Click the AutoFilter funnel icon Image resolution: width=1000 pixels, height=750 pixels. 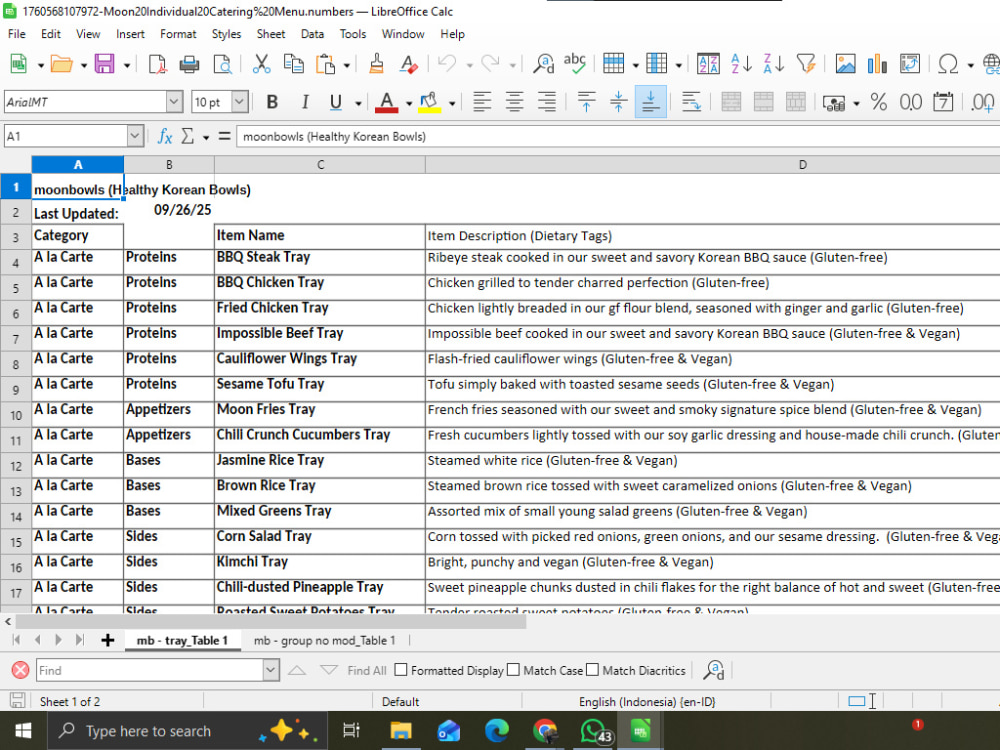point(806,64)
